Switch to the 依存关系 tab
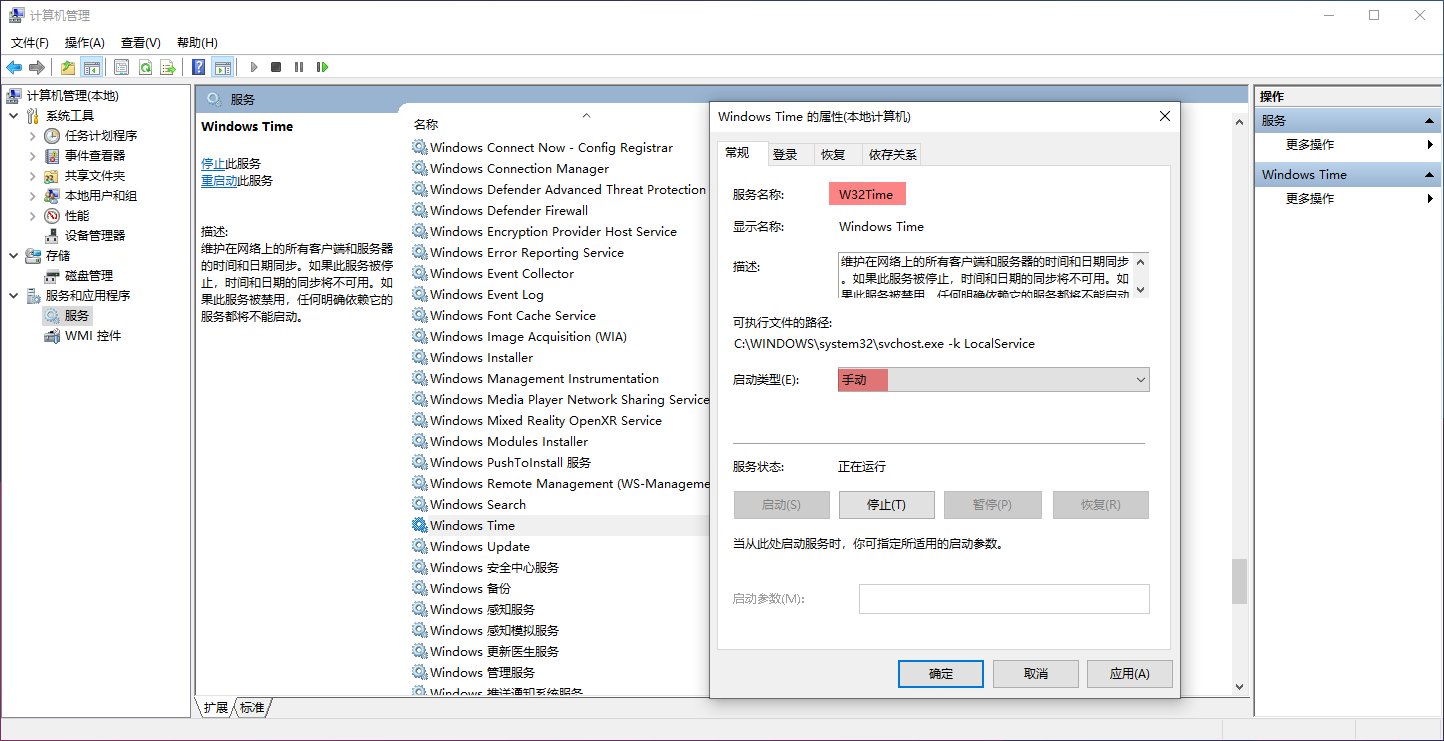Image resolution: width=1444 pixels, height=741 pixels. tap(892, 154)
